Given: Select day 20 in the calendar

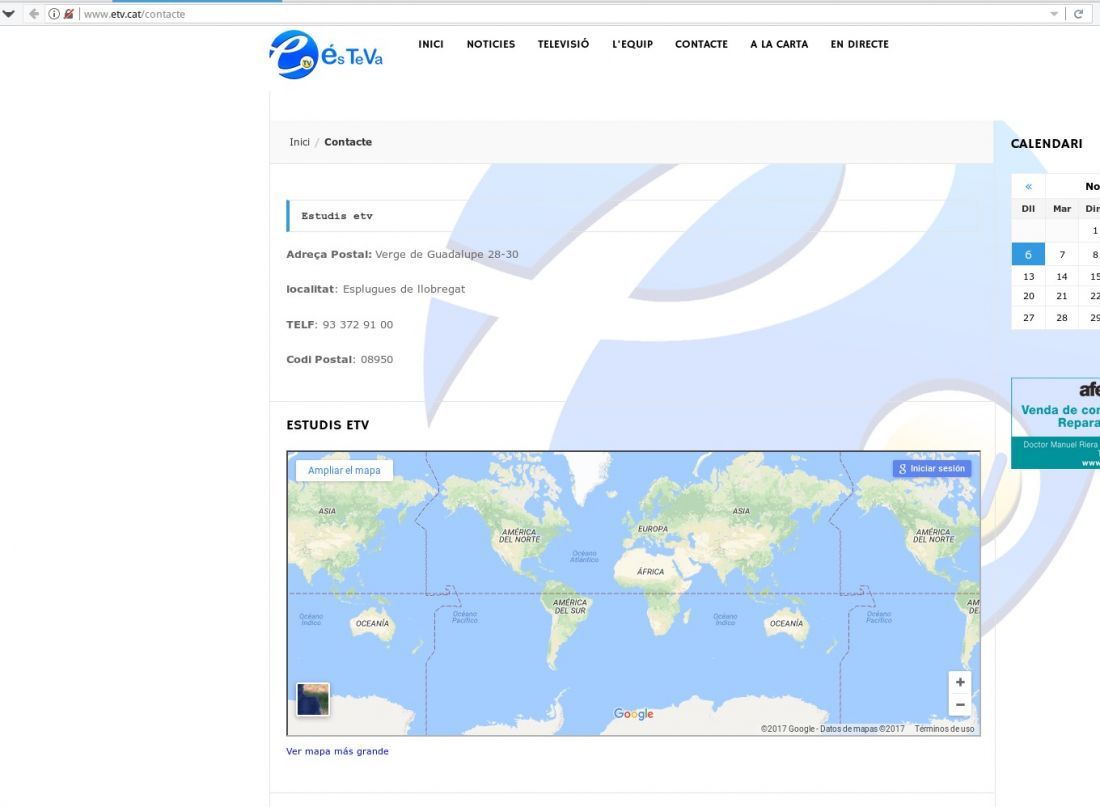Looking at the screenshot, I should point(1028,296).
